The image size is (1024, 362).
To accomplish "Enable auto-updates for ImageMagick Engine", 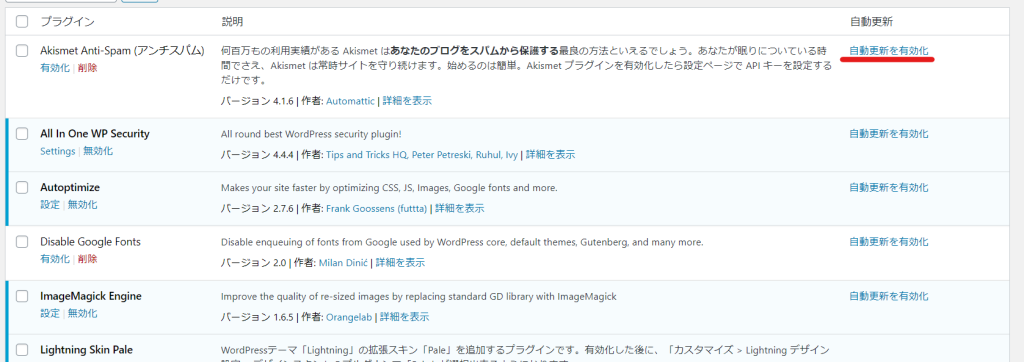I will [888, 296].
